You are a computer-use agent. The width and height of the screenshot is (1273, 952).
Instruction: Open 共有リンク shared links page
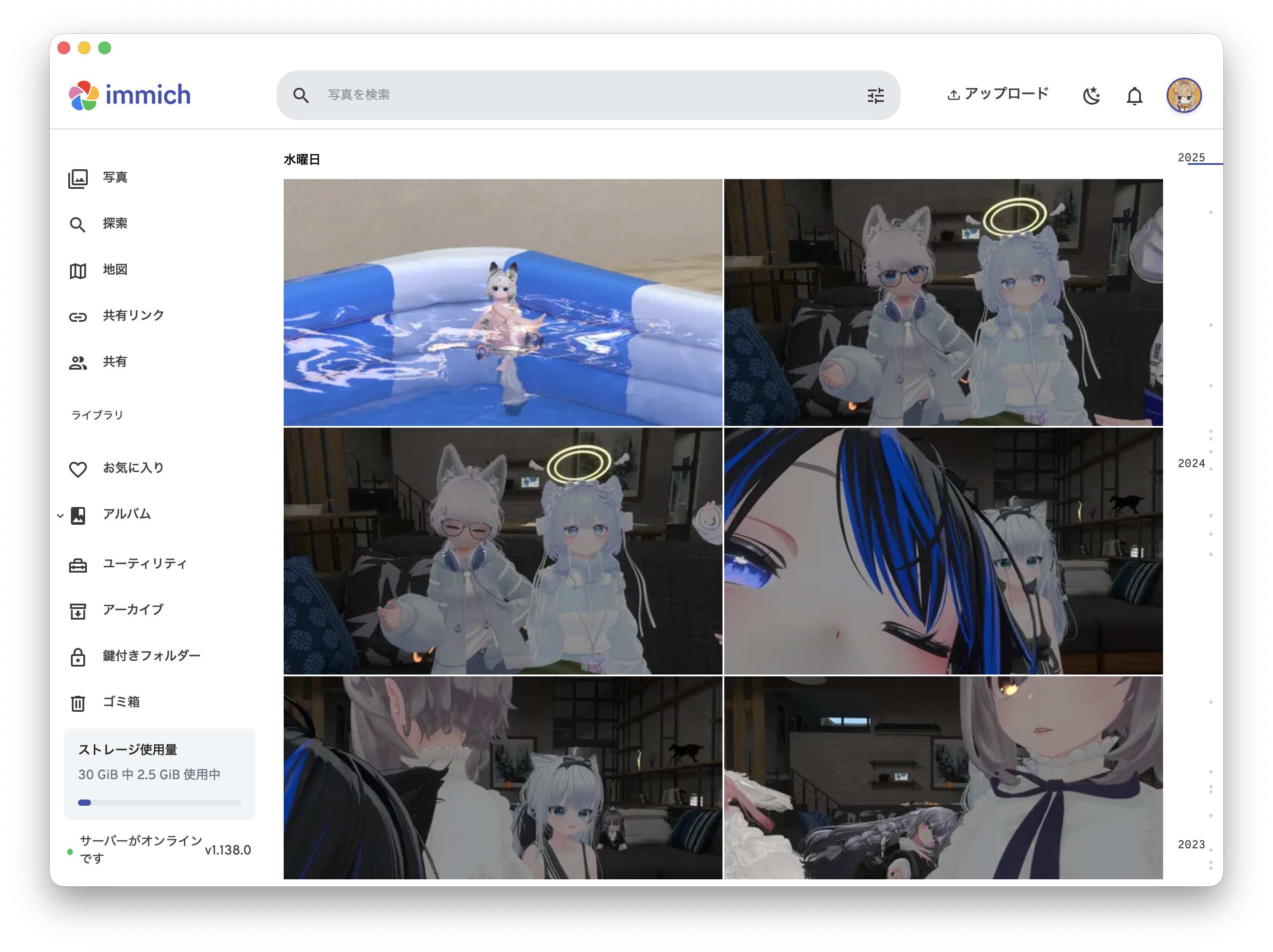coord(133,316)
